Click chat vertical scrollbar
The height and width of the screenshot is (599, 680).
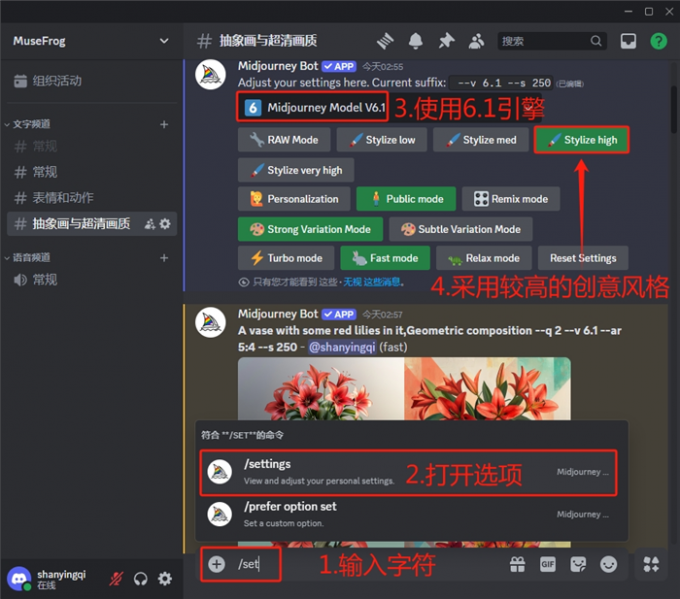click(x=674, y=109)
